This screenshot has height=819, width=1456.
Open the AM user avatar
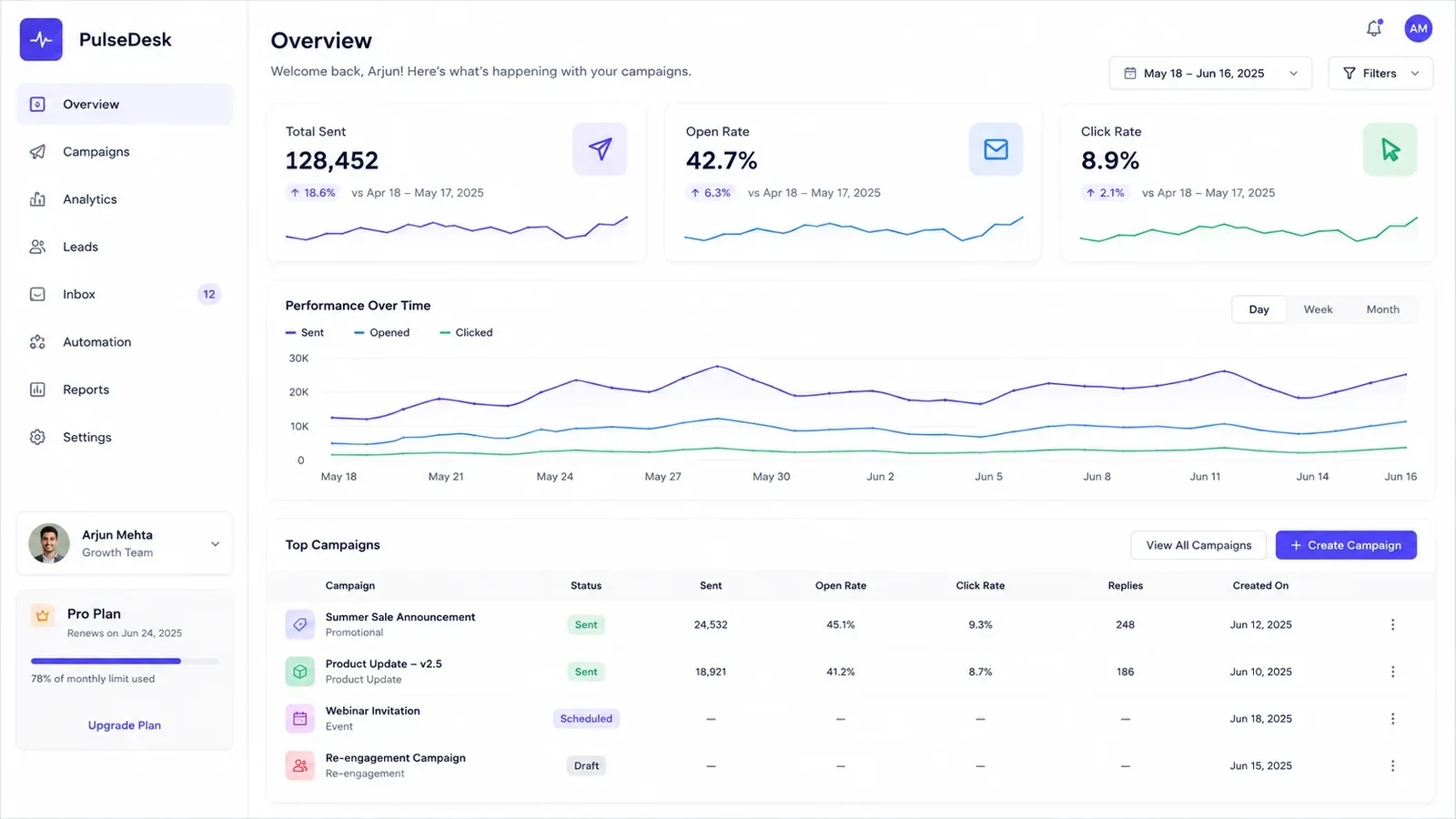[1418, 28]
